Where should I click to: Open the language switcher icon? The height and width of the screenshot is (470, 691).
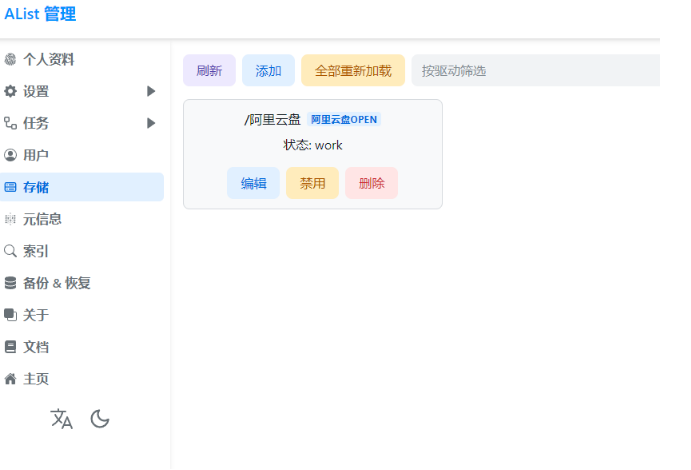(x=62, y=419)
